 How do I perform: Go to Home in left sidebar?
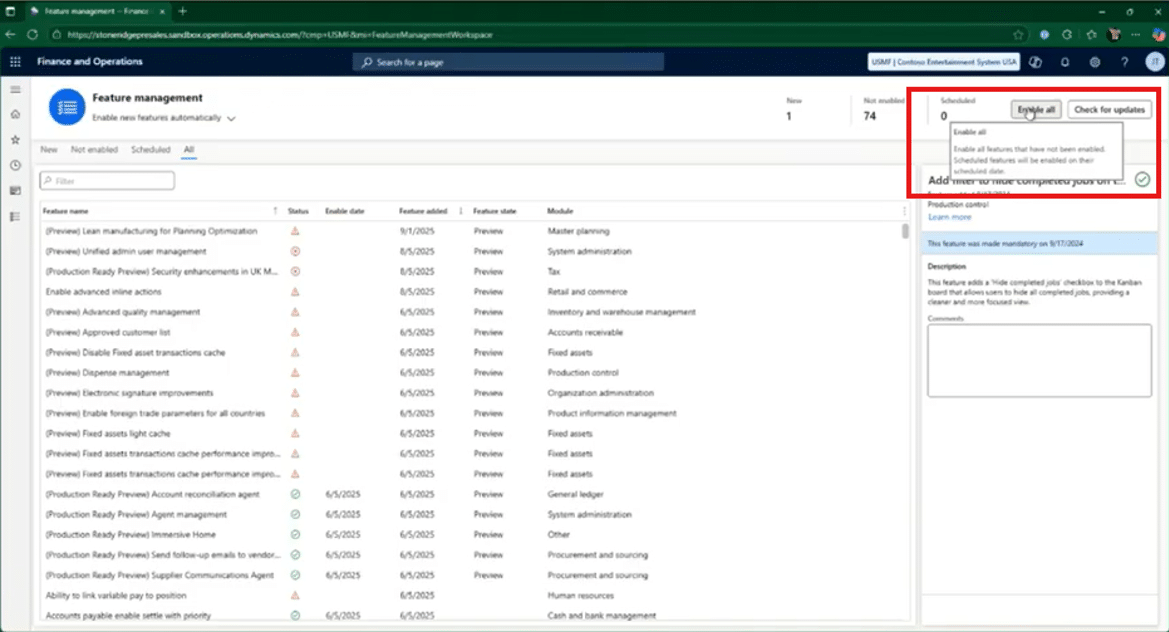15,115
